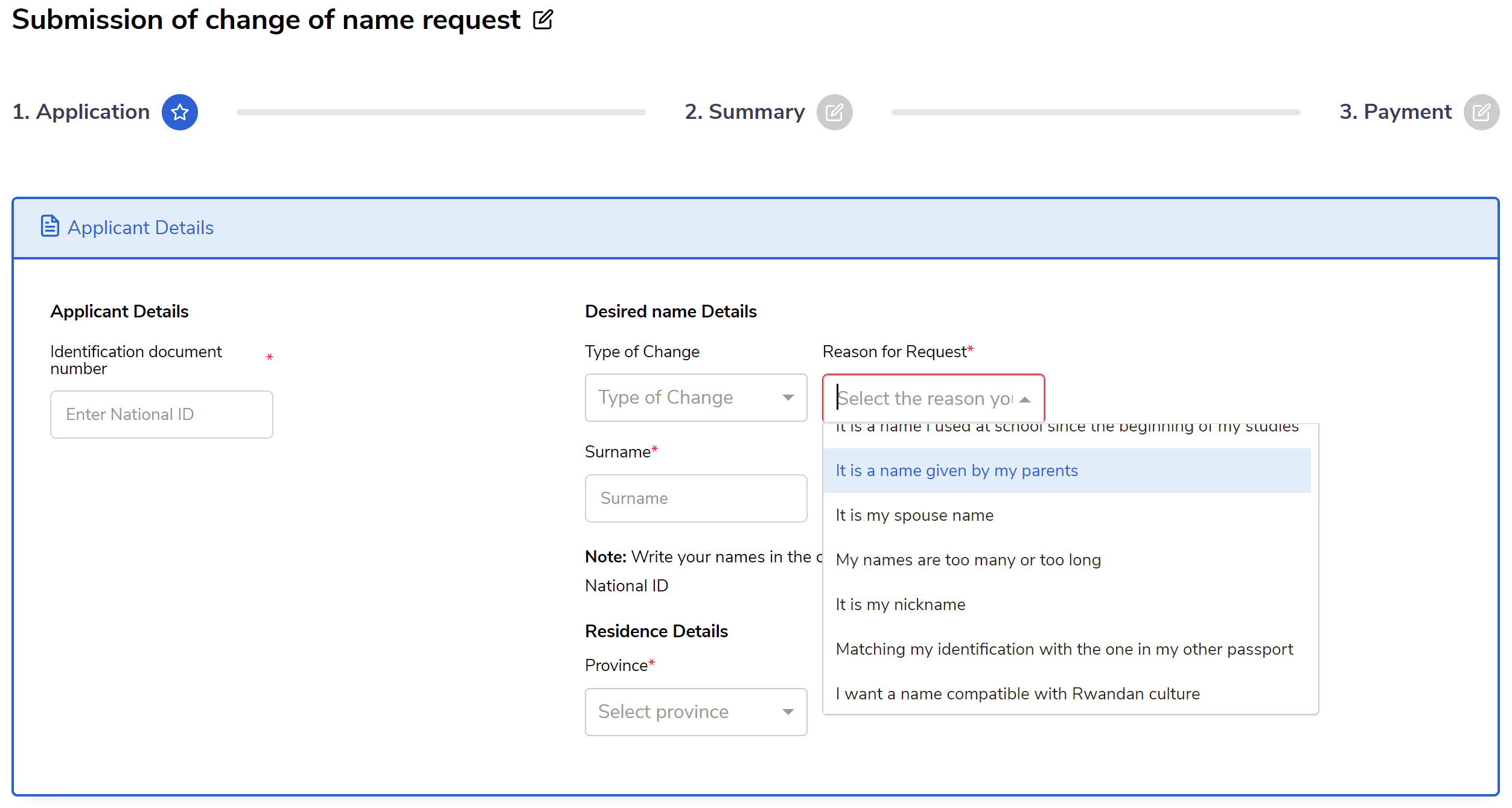Click the edit icon next to Summary step
The height and width of the screenshot is (808, 1512).
tap(835, 112)
